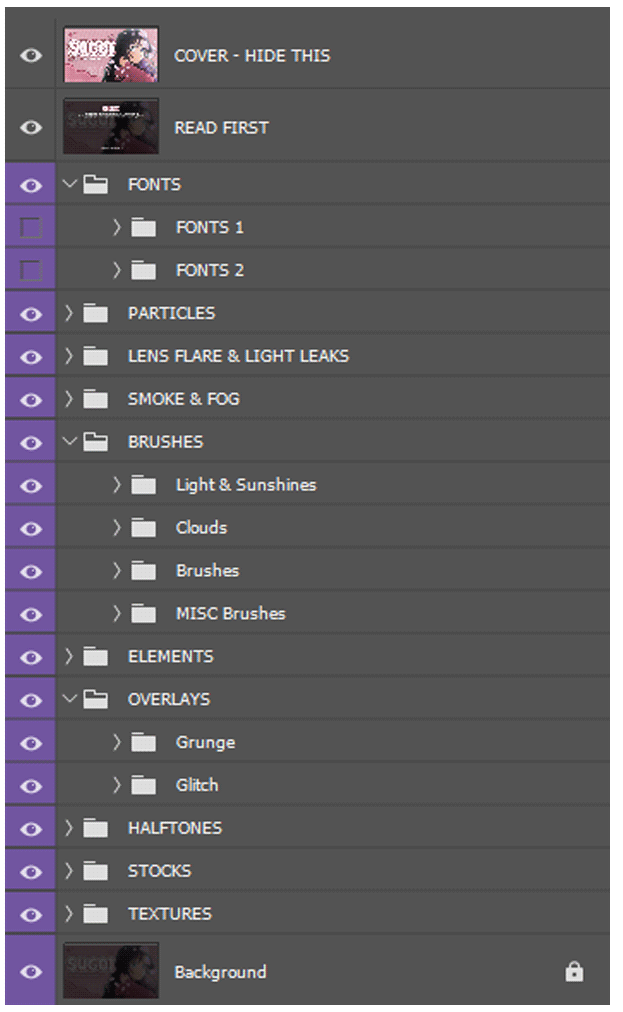Expand the HALFTONES group
The image size is (623, 1012).
point(69,827)
